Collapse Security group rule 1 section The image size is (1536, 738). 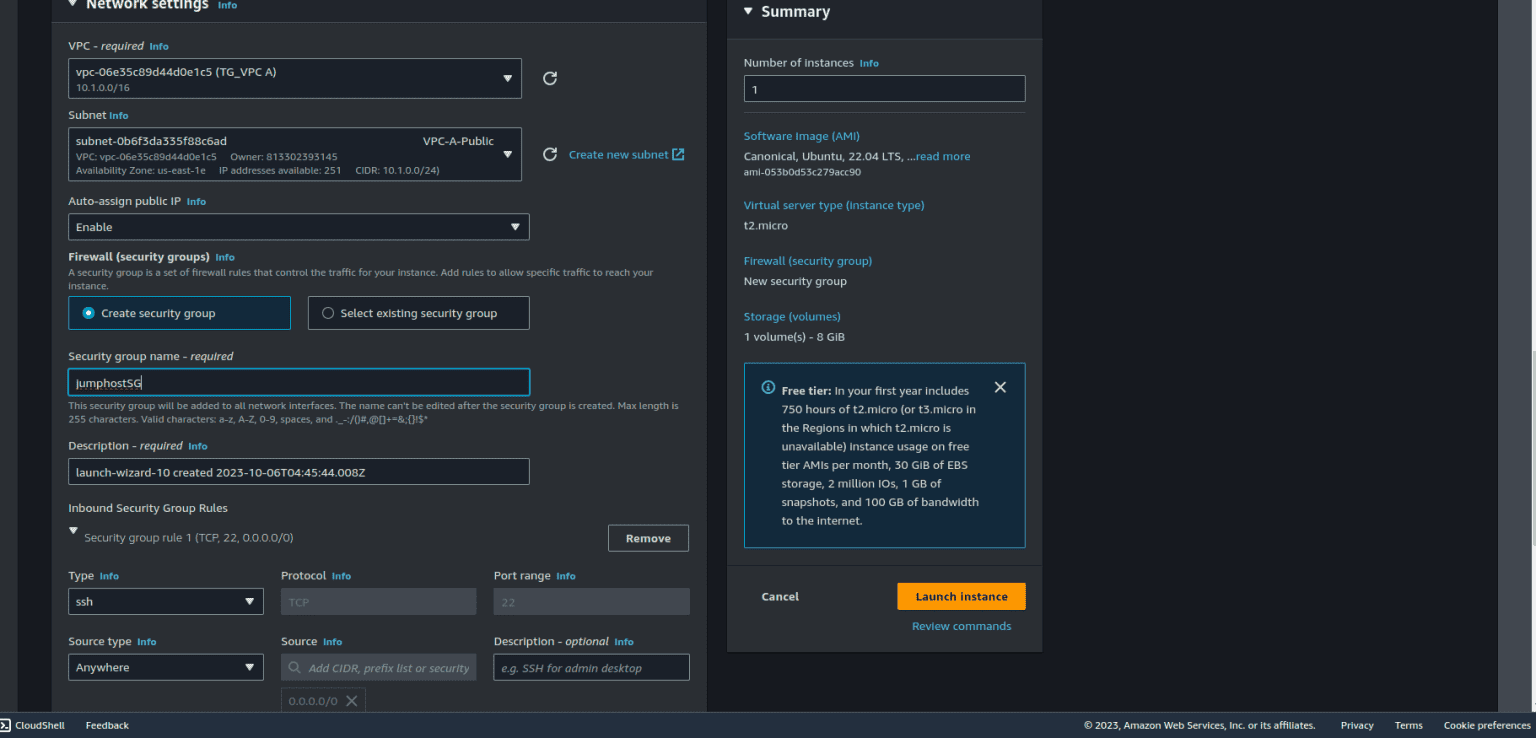tap(73, 531)
